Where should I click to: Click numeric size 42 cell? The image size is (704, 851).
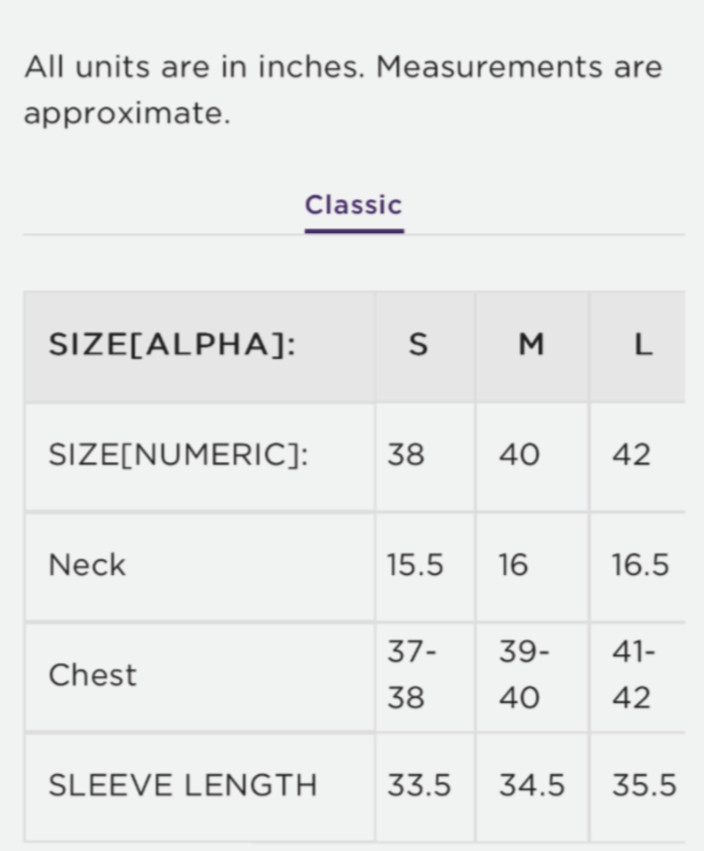click(632, 455)
